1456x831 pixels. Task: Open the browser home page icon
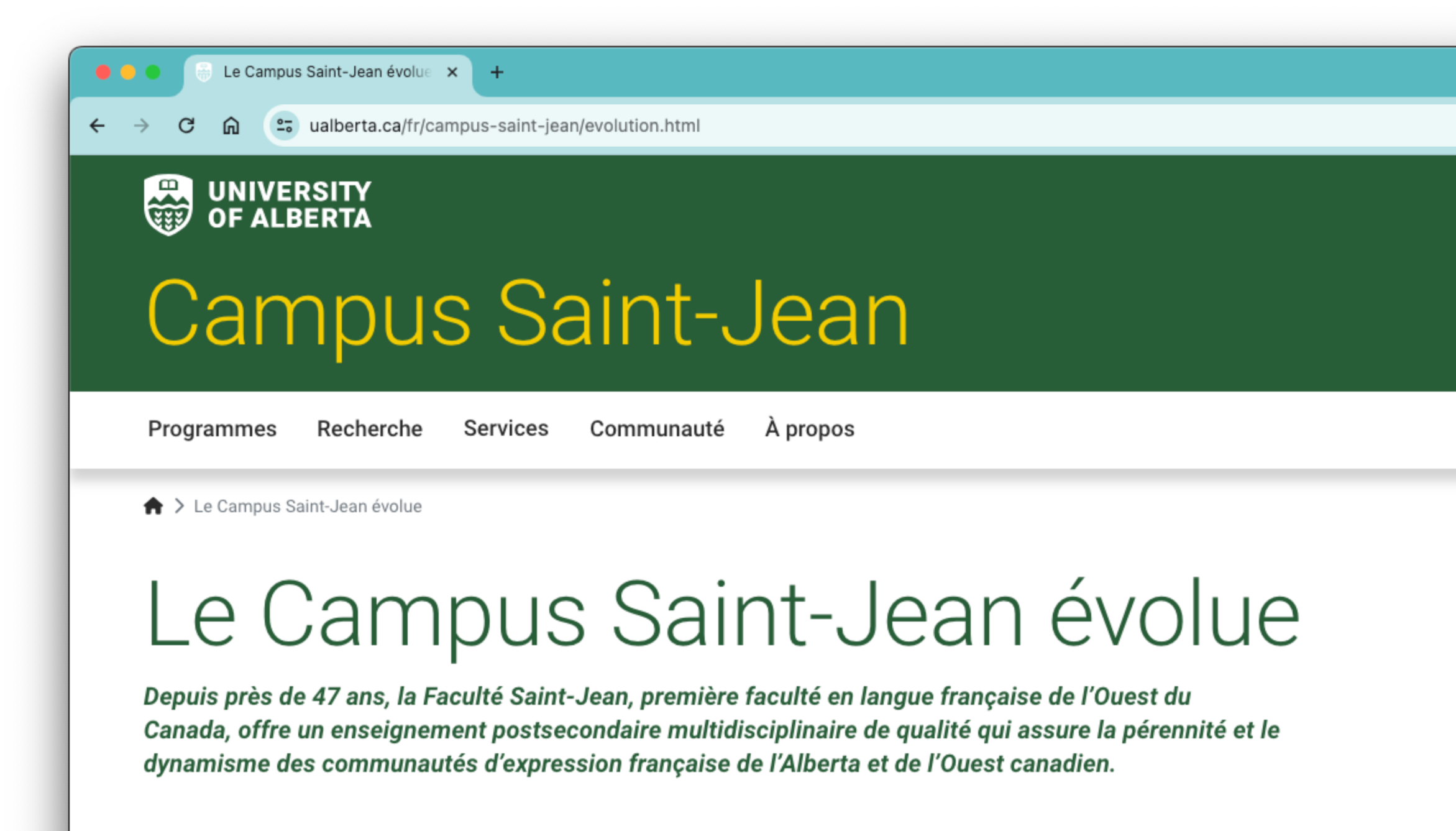tap(231, 126)
